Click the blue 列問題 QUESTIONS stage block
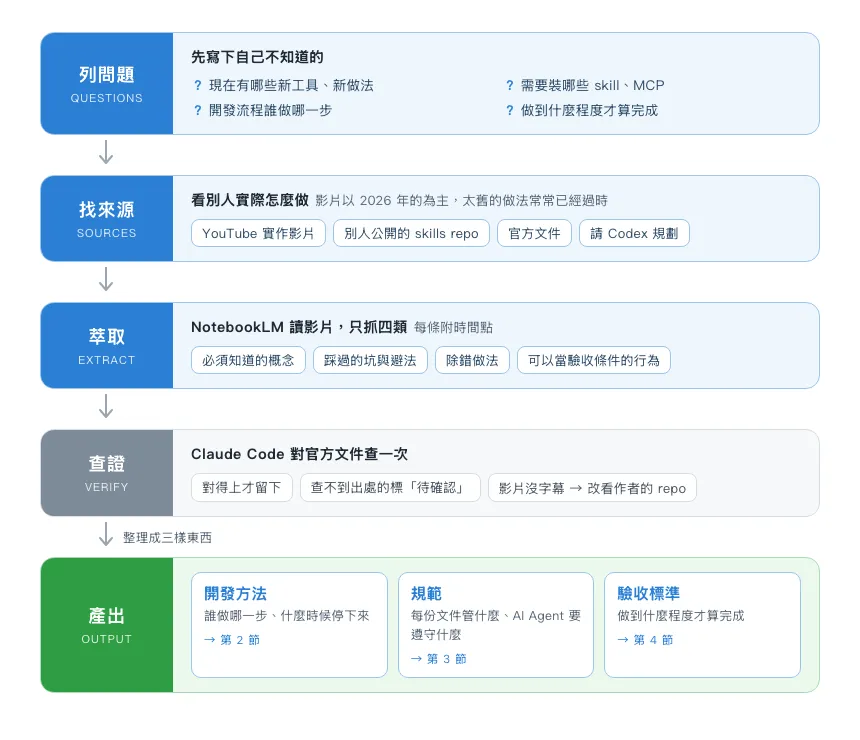The height and width of the screenshot is (740, 860). 107,83
